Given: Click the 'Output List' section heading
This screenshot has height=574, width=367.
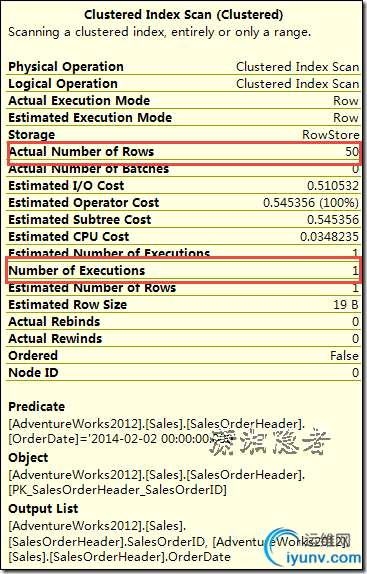Looking at the screenshot, I should tap(43, 508).
